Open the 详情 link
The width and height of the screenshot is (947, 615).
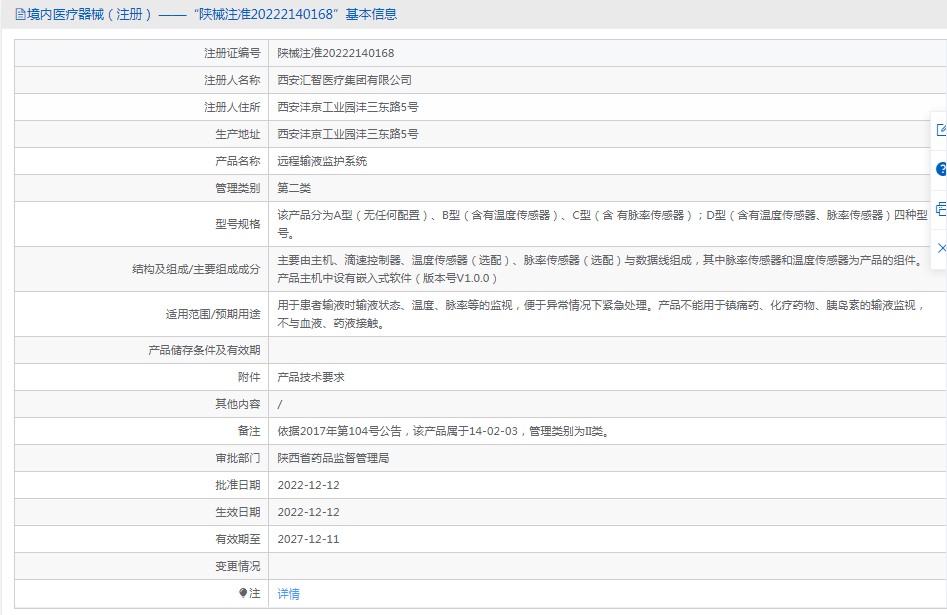pos(288,594)
